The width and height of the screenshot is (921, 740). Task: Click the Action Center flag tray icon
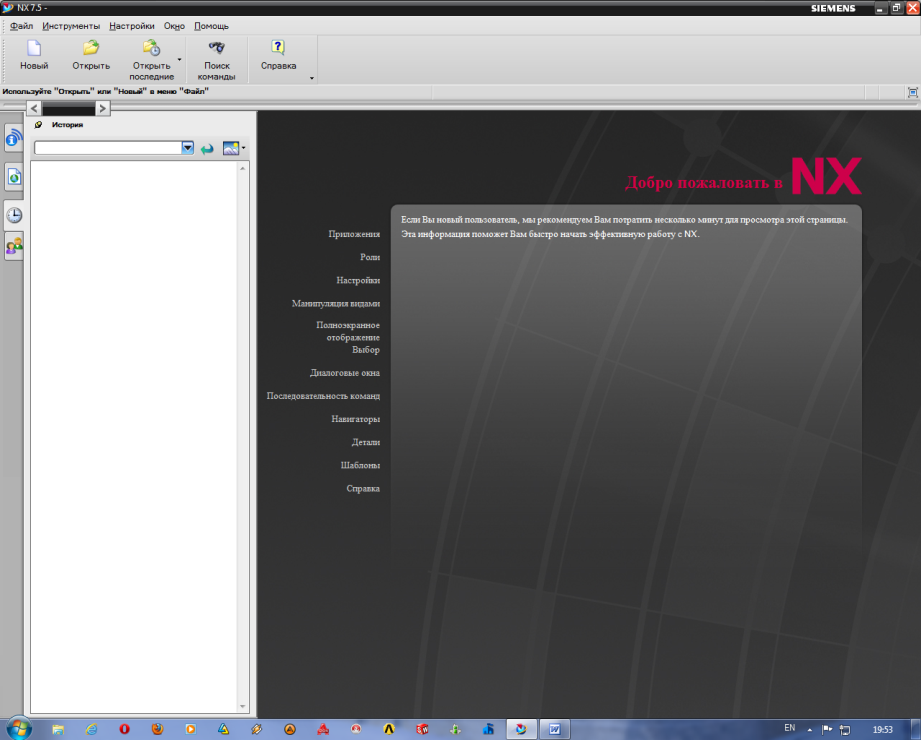coord(827,729)
